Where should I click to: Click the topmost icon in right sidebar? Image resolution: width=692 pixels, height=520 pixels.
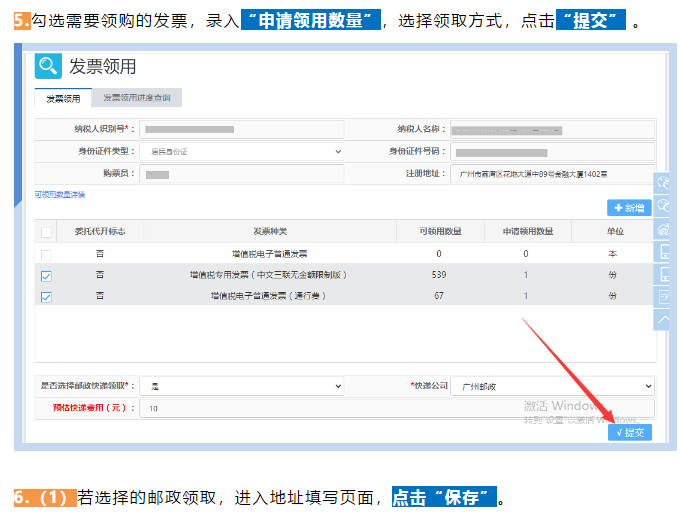click(x=665, y=183)
